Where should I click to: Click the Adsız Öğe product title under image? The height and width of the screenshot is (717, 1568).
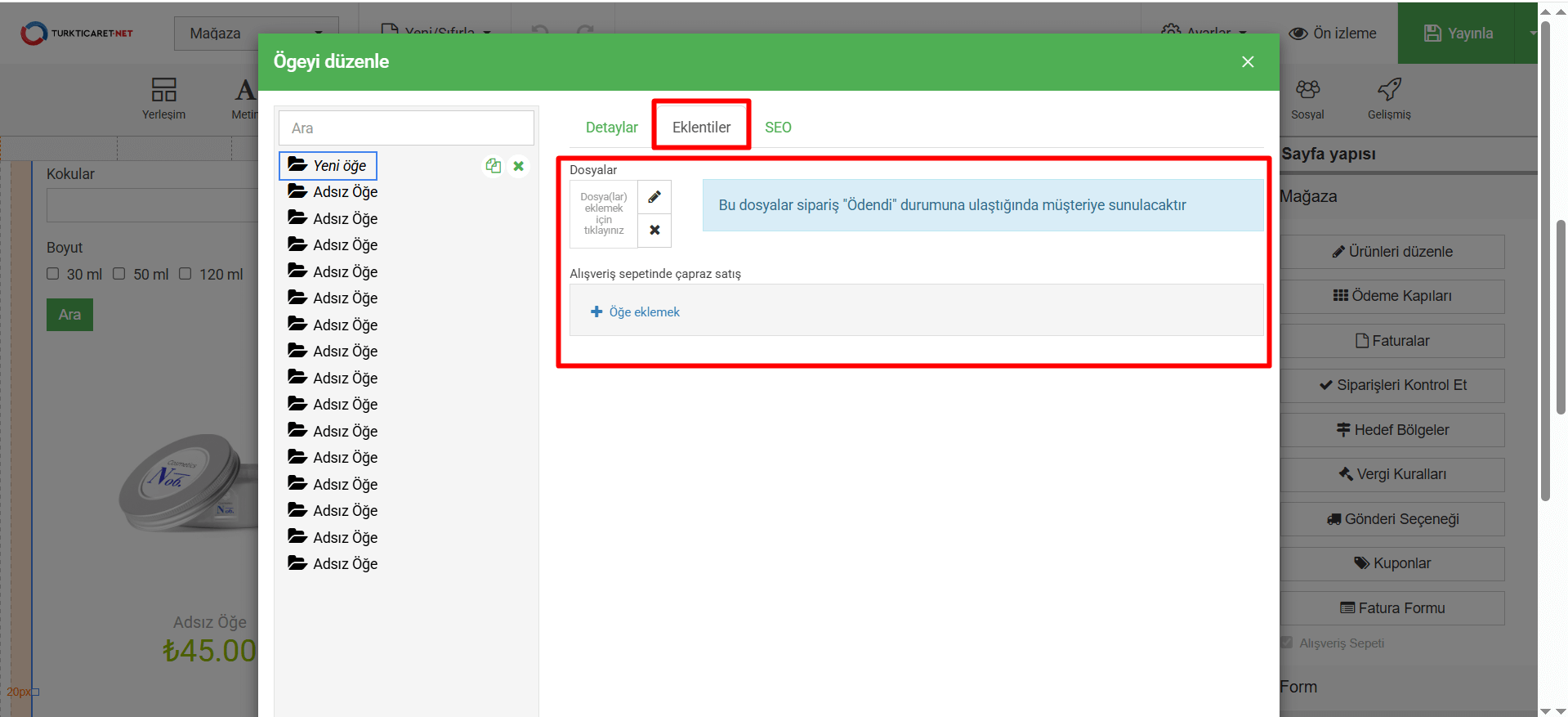[210, 622]
